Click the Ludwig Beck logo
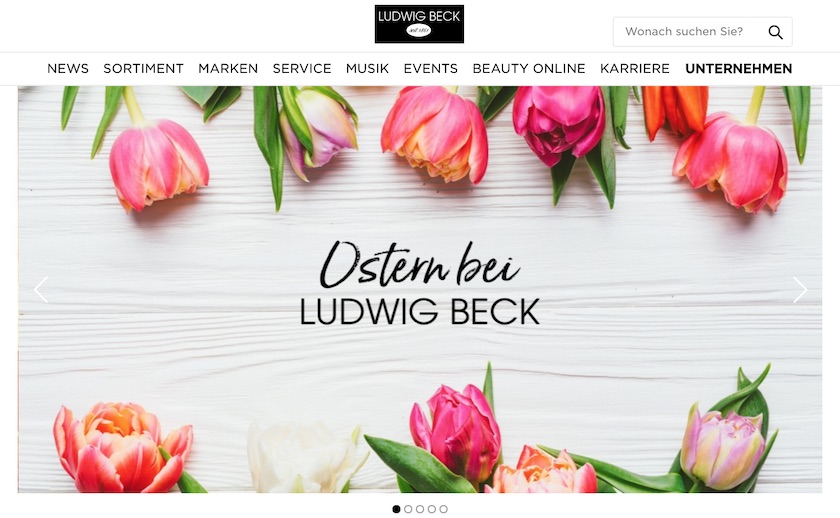840x518 pixels. coord(419,24)
